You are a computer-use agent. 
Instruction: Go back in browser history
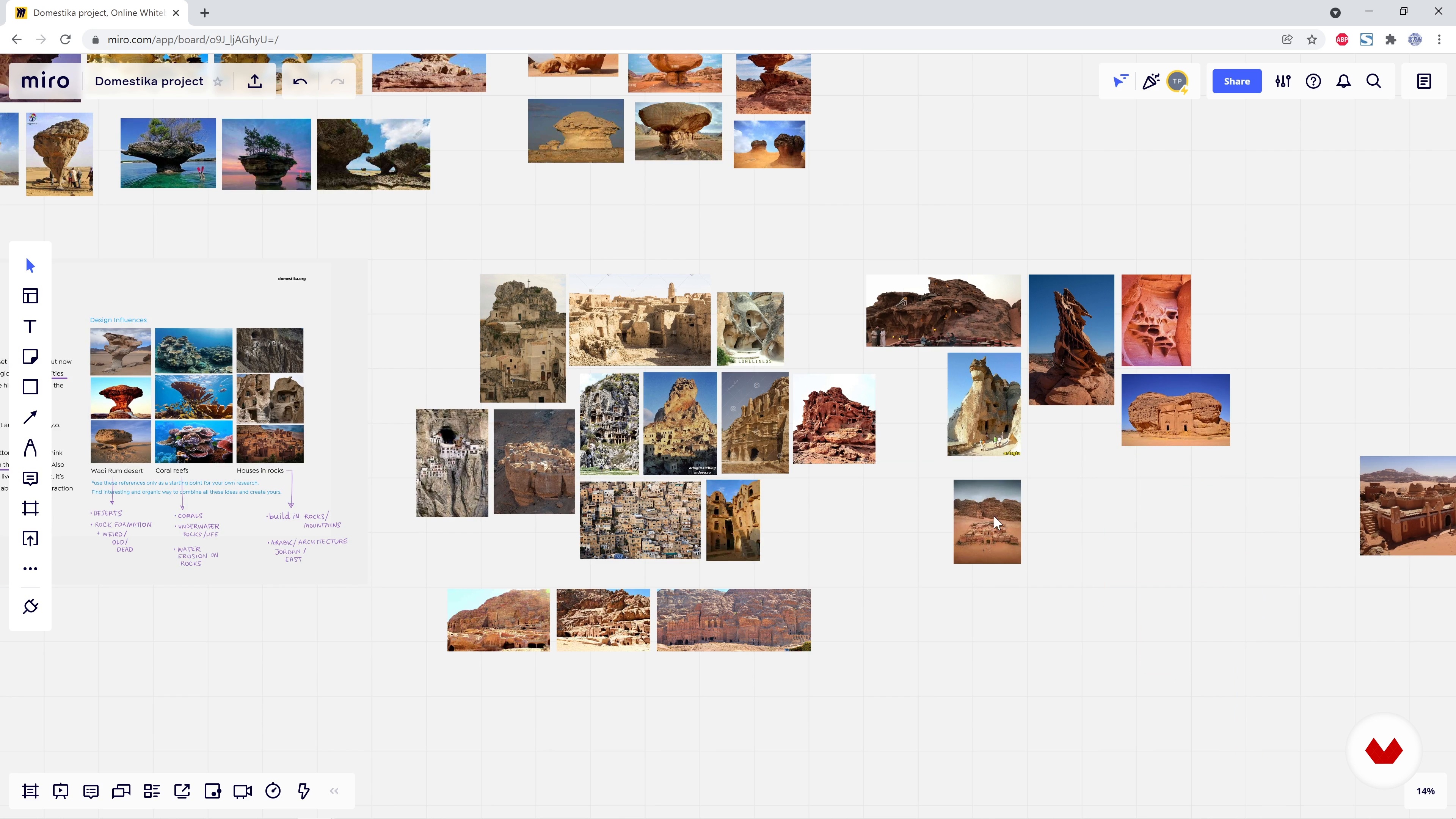coord(16,39)
